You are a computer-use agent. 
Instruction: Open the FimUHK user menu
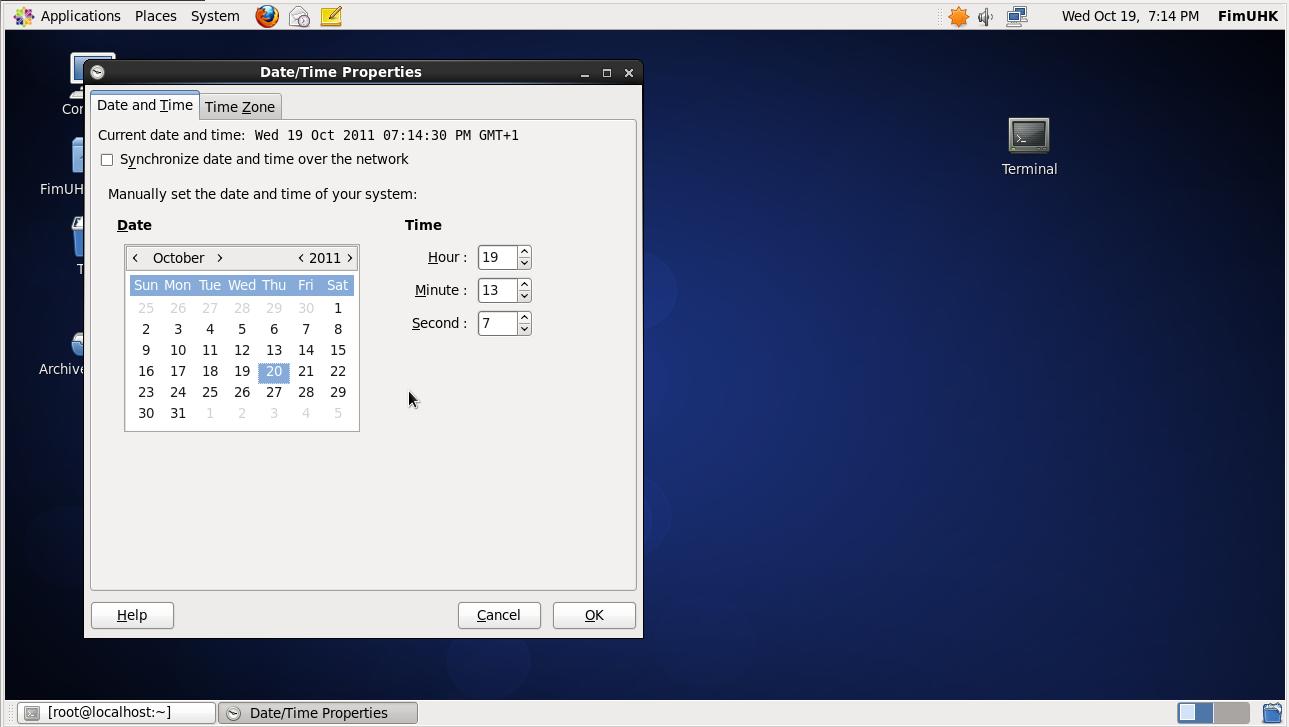point(1248,16)
